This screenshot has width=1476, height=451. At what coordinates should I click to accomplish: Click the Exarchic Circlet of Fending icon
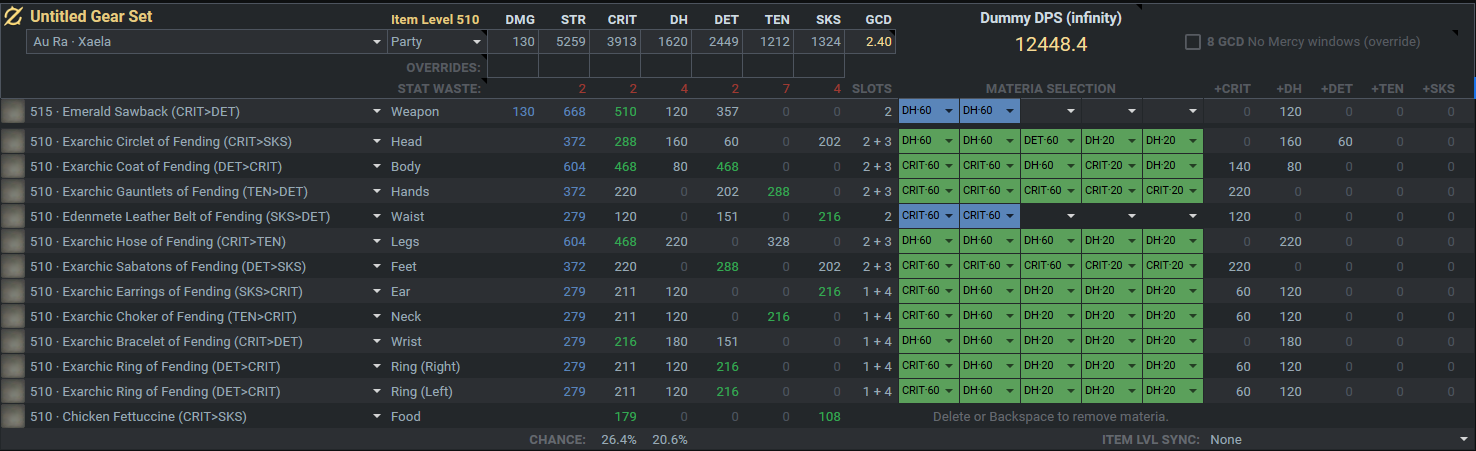tap(13, 142)
